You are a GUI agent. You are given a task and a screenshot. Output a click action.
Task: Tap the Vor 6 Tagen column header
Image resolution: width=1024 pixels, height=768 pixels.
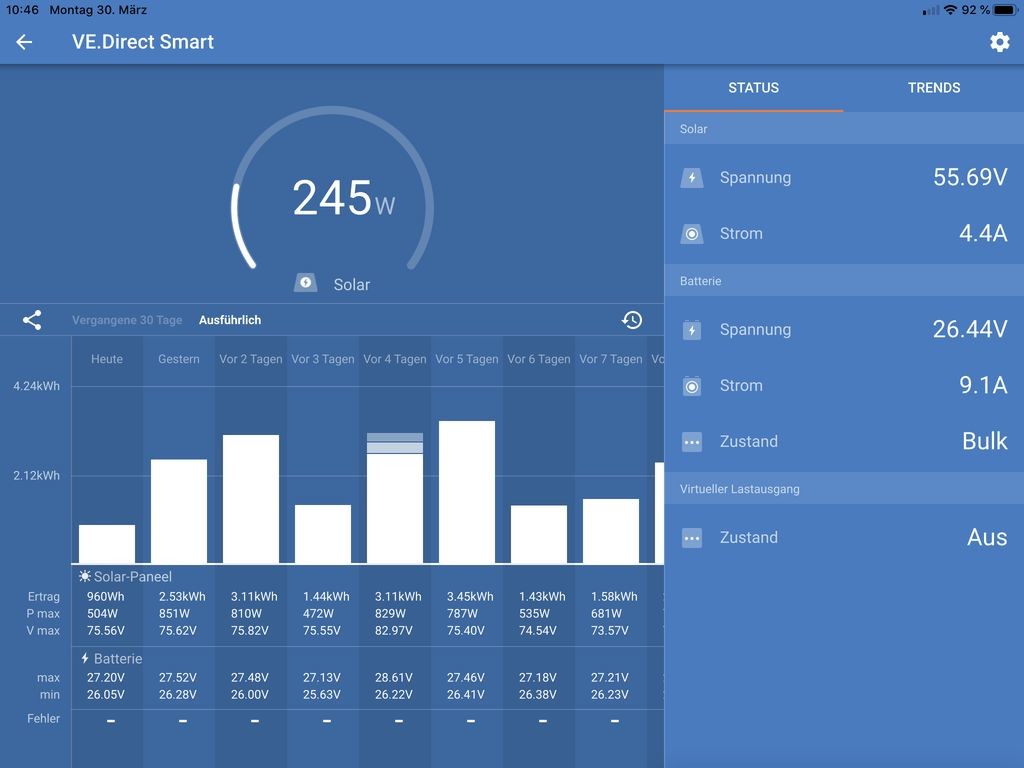point(539,359)
